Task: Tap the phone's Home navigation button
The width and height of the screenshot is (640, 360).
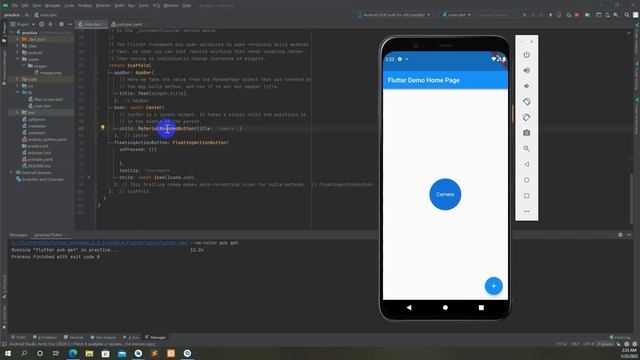Action: [445, 307]
